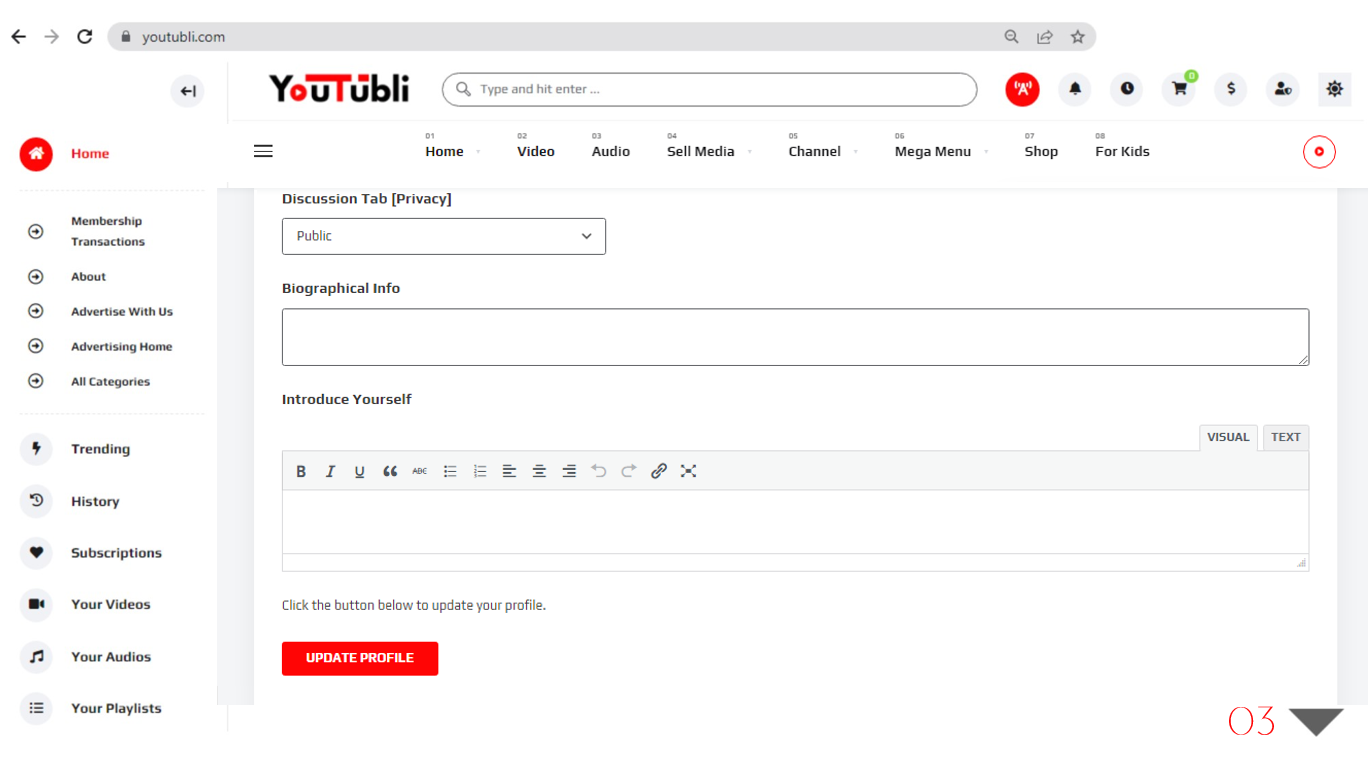Align text left in editor

(509, 471)
